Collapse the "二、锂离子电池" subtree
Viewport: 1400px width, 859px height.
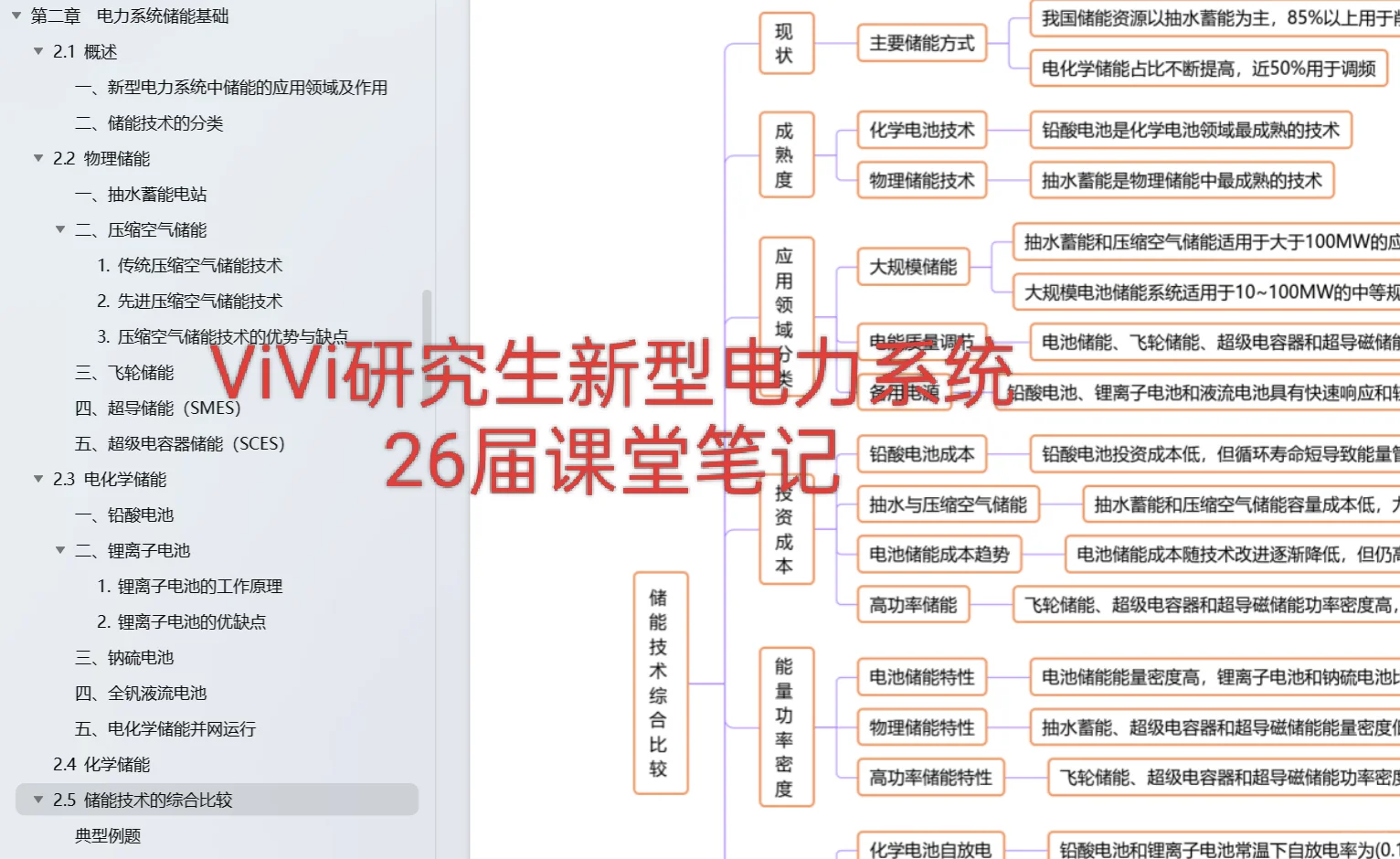point(60,550)
